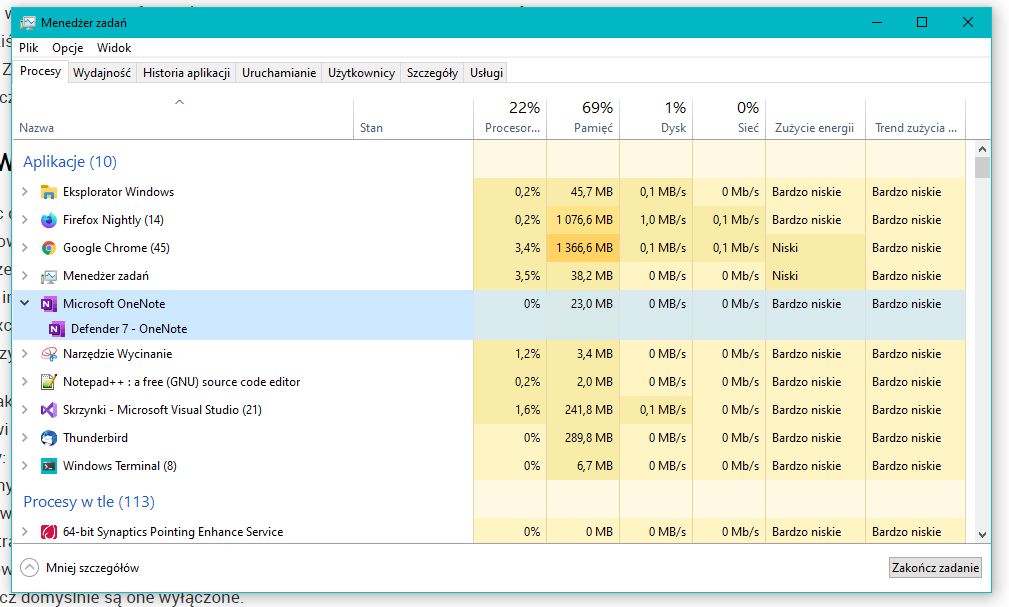Collapse view with Mniej szczegółów
The height and width of the screenshot is (607, 1009).
coord(81,568)
